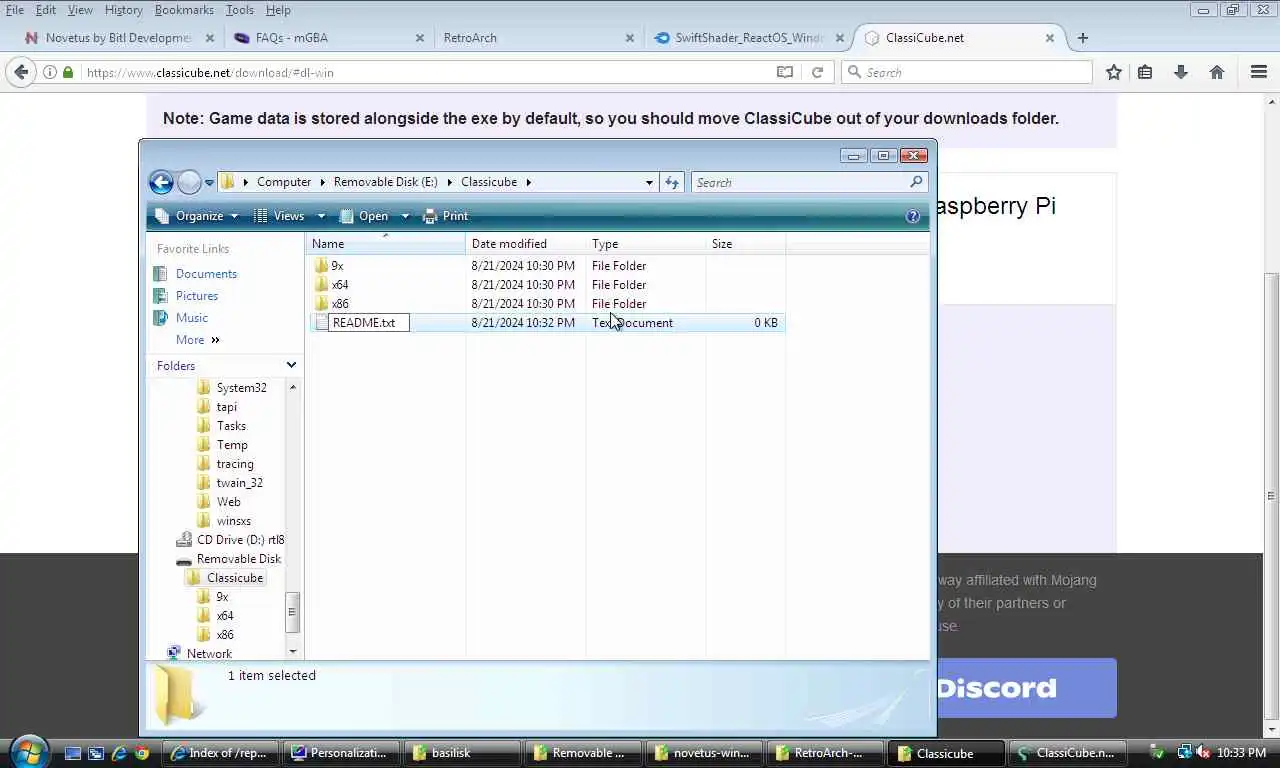1280x768 pixels.
Task: Select twain_32 folder in tree
Action: pyautogui.click(x=239, y=483)
